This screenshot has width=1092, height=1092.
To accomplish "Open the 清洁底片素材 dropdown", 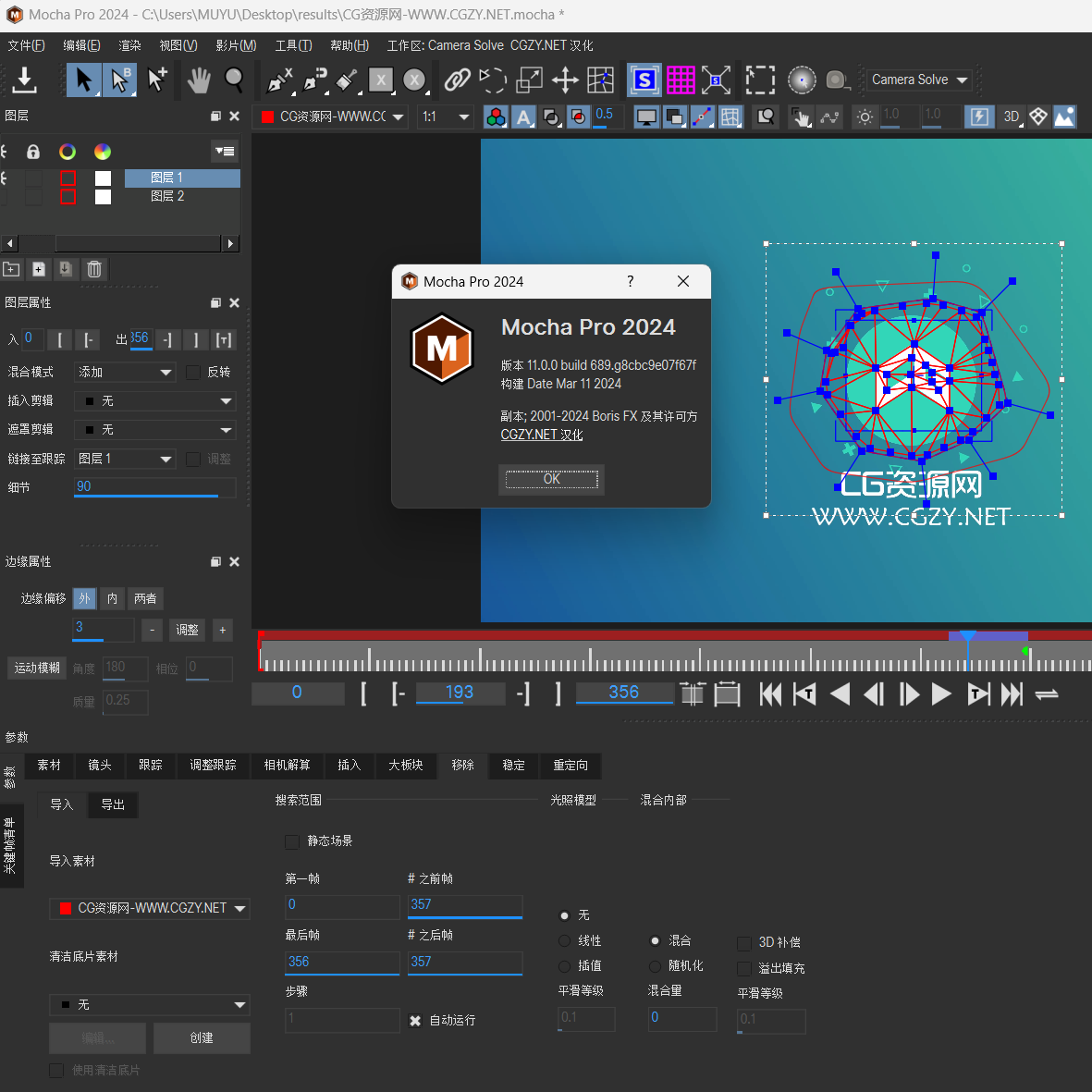I will [x=149, y=1006].
